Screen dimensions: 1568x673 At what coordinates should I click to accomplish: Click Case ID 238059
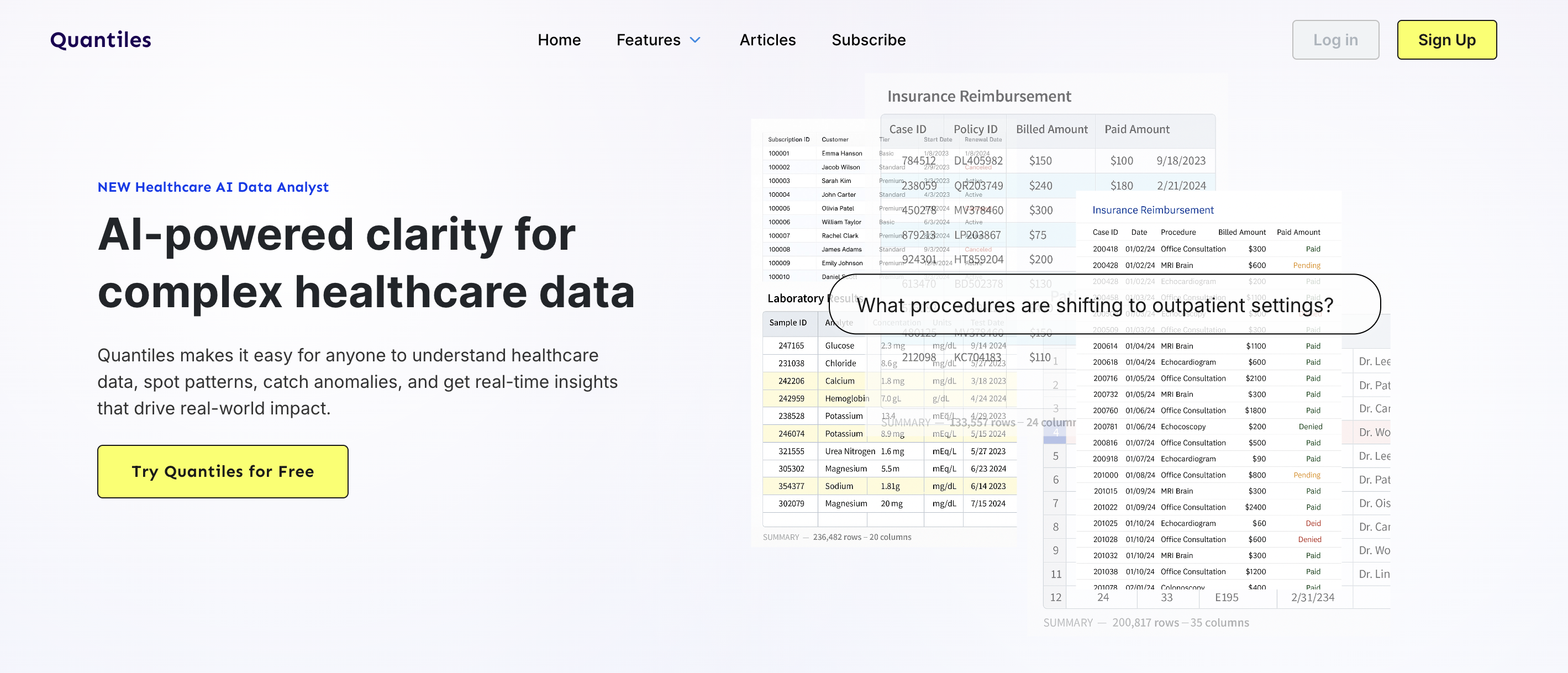point(919,186)
